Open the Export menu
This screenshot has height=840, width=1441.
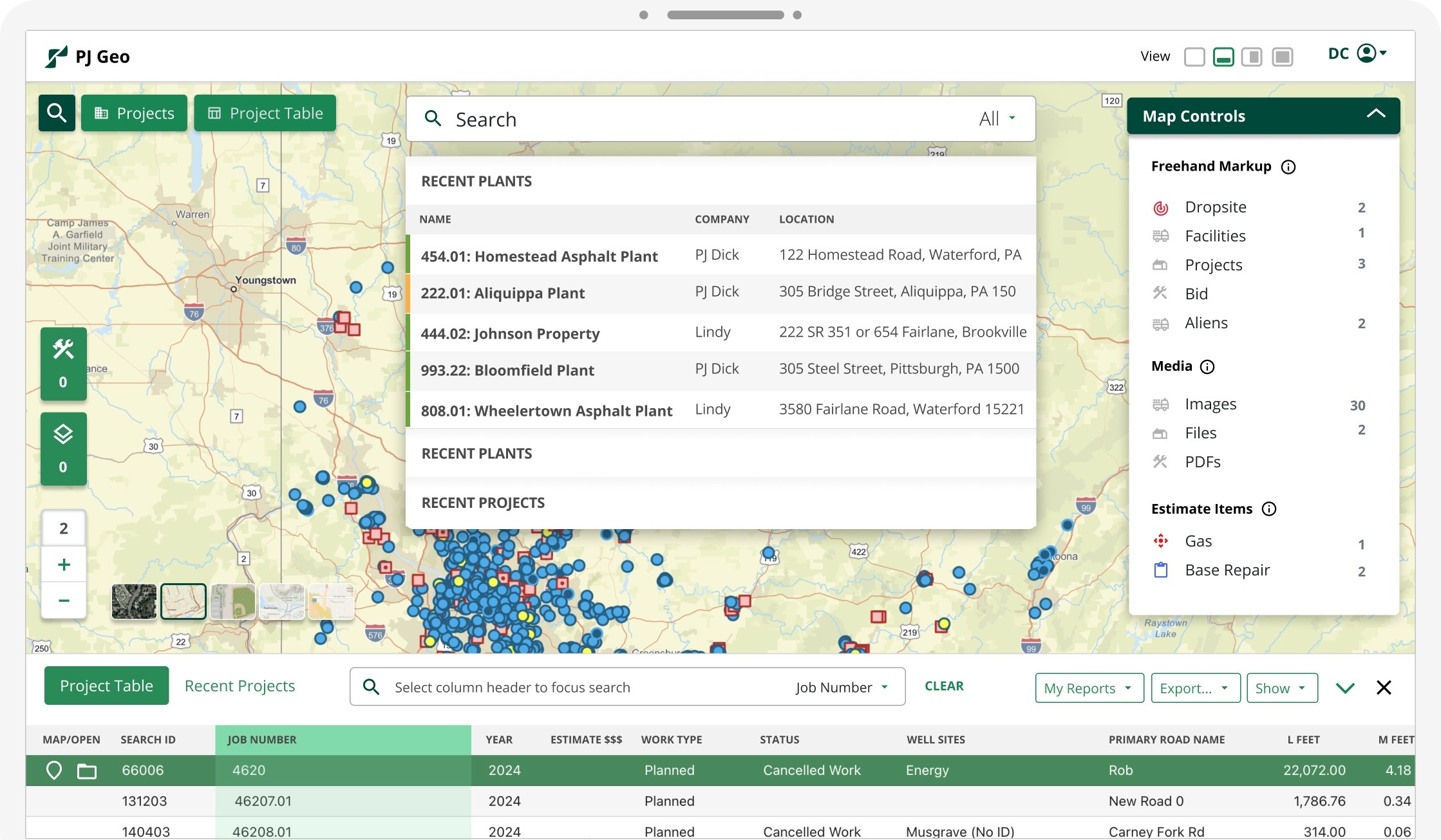coord(1194,687)
